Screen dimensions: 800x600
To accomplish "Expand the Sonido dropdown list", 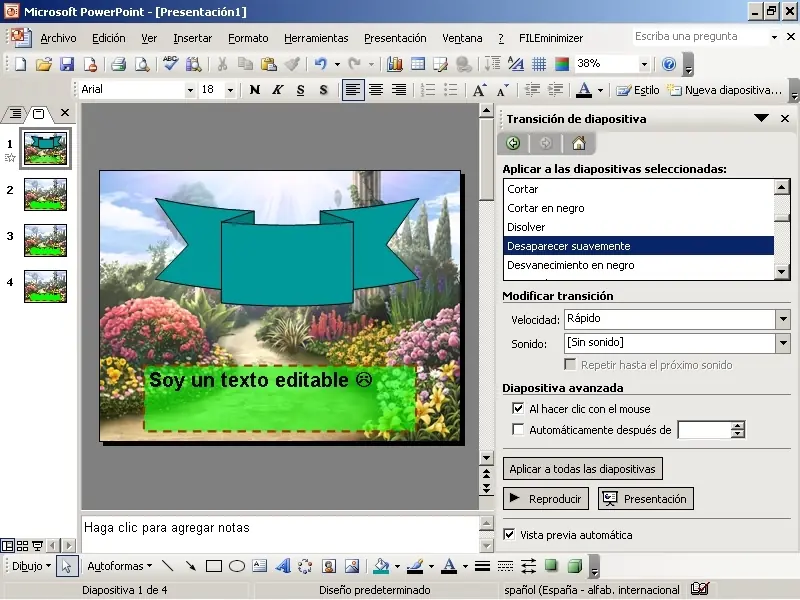I will [782, 343].
